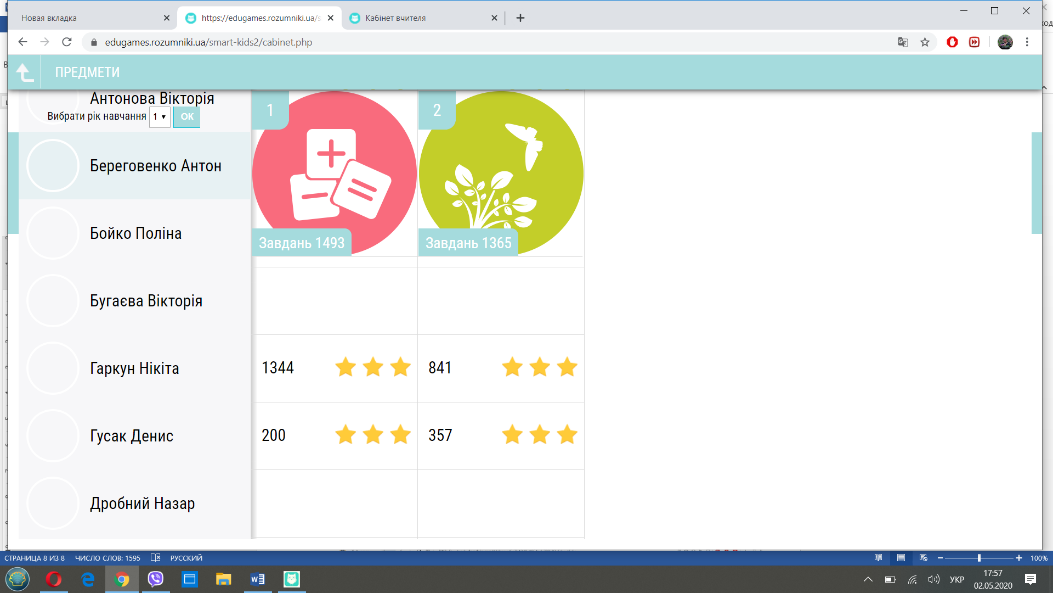The image size is (1053, 593).
Task: Click Гусак Денис's score 200
Action: 273,436
